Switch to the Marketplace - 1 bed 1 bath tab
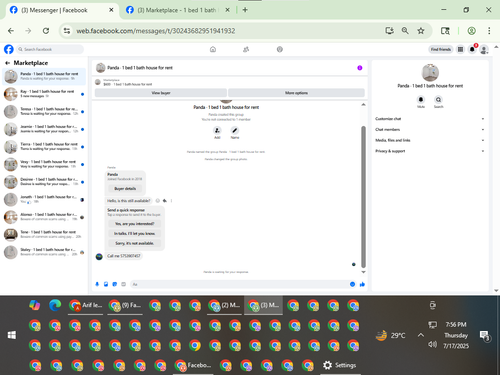Image resolution: width=500 pixels, height=375 pixels. coord(177,10)
